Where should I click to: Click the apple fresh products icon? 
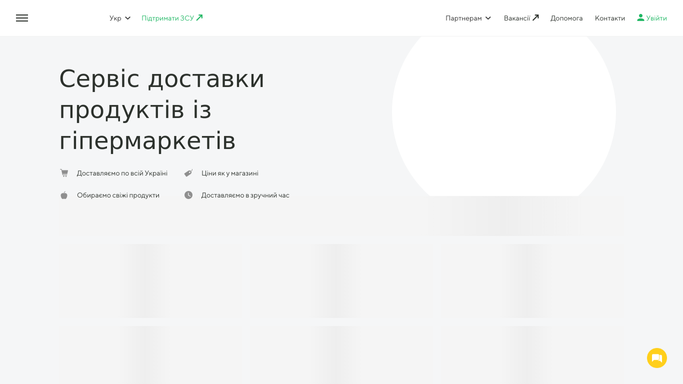64,195
